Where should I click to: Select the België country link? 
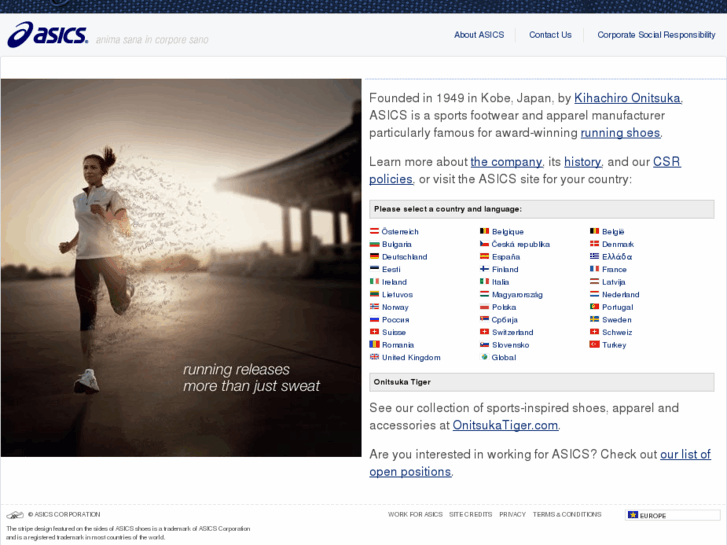click(x=613, y=231)
